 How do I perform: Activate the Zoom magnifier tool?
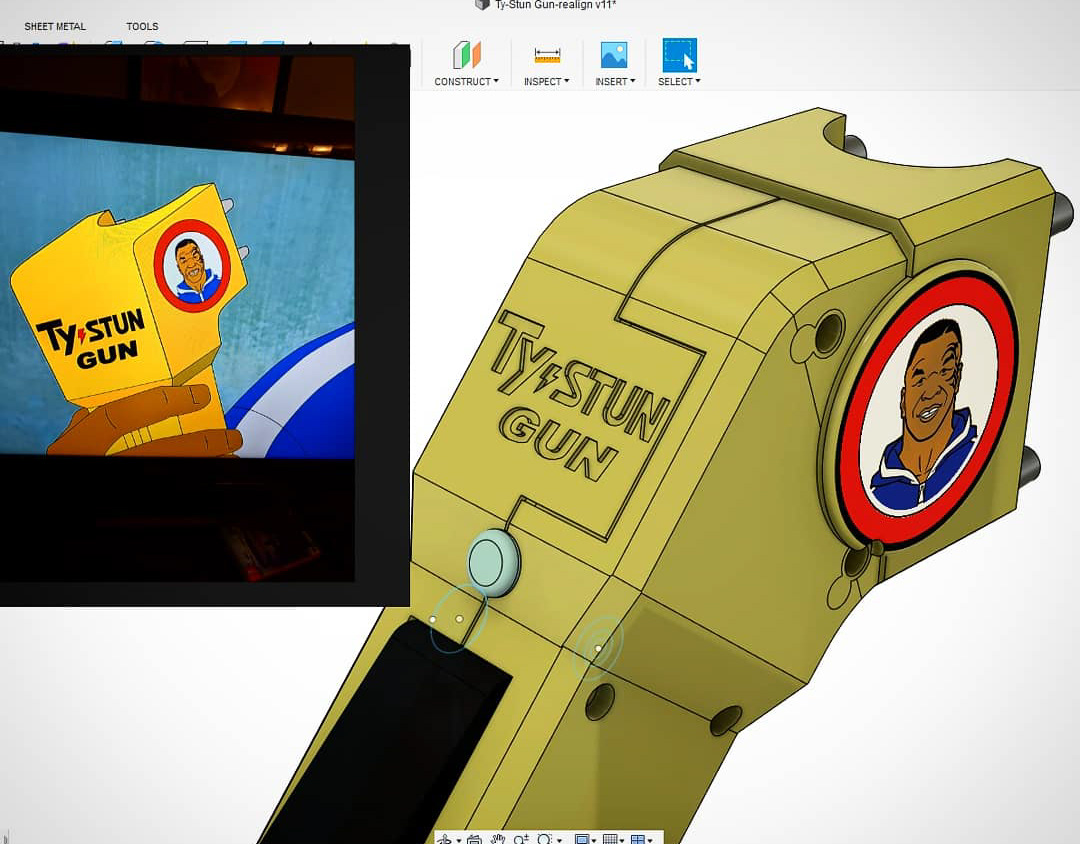pyautogui.click(x=521, y=839)
